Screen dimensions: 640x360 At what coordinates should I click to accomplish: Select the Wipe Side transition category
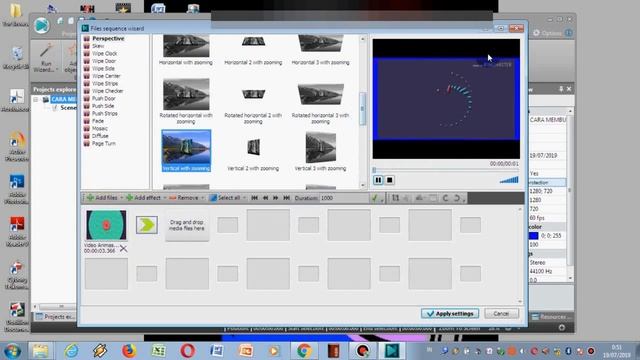click(103, 69)
